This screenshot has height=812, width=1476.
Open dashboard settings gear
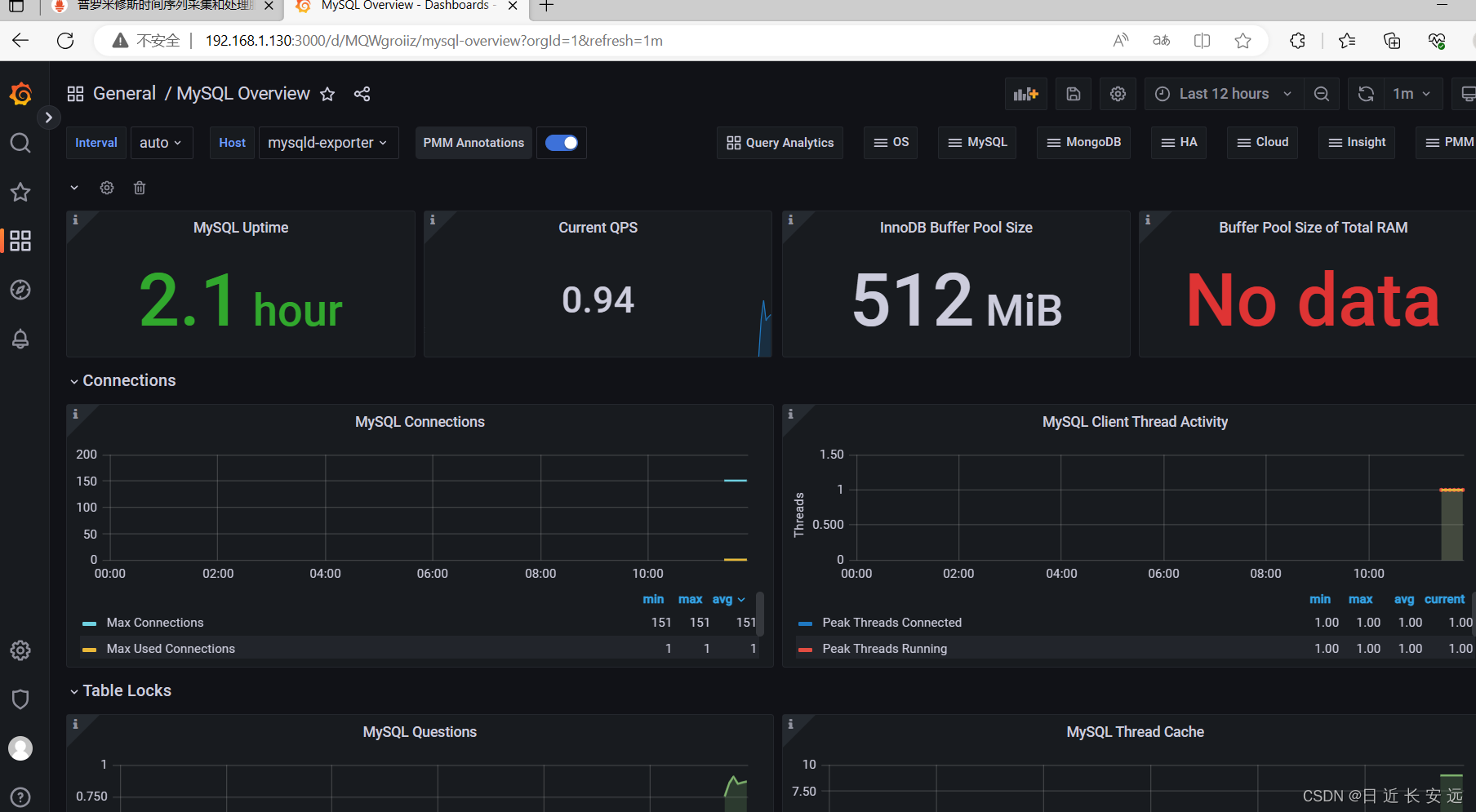click(x=1118, y=94)
